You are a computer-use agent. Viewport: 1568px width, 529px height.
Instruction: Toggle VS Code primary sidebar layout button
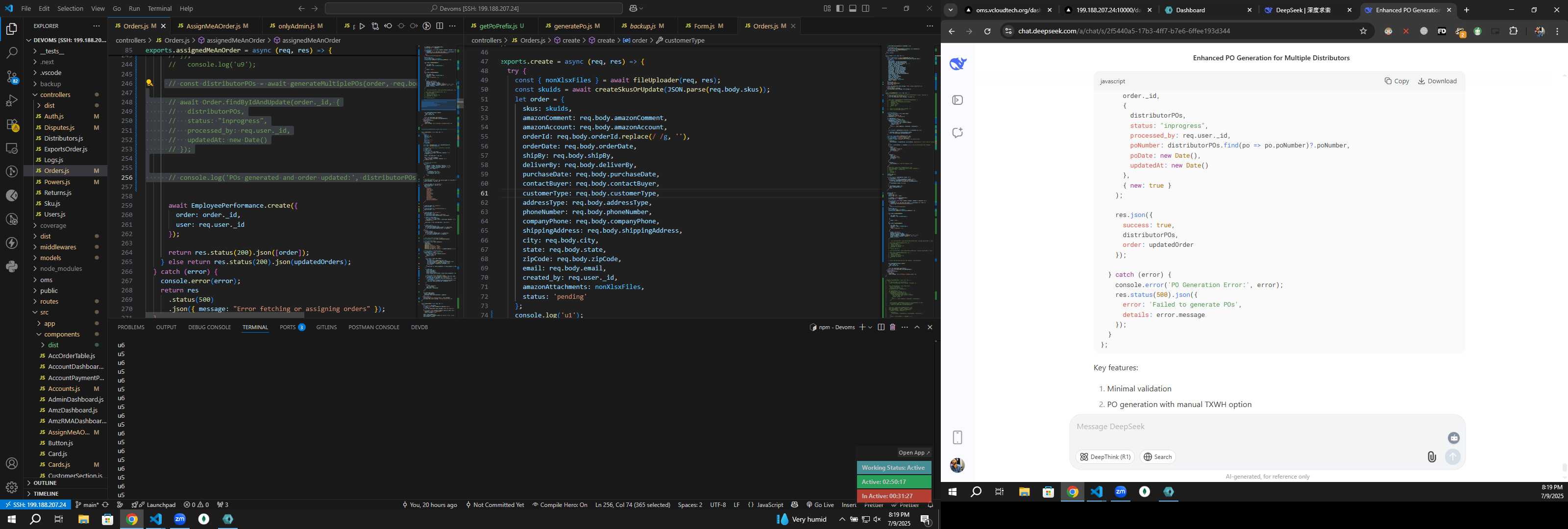(839, 8)
